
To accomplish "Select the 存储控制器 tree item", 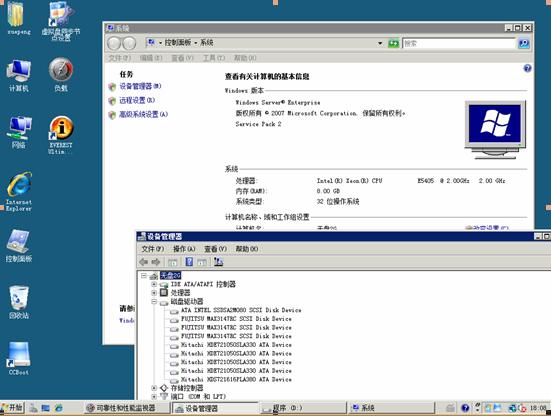I will click(x=187, y=388).
